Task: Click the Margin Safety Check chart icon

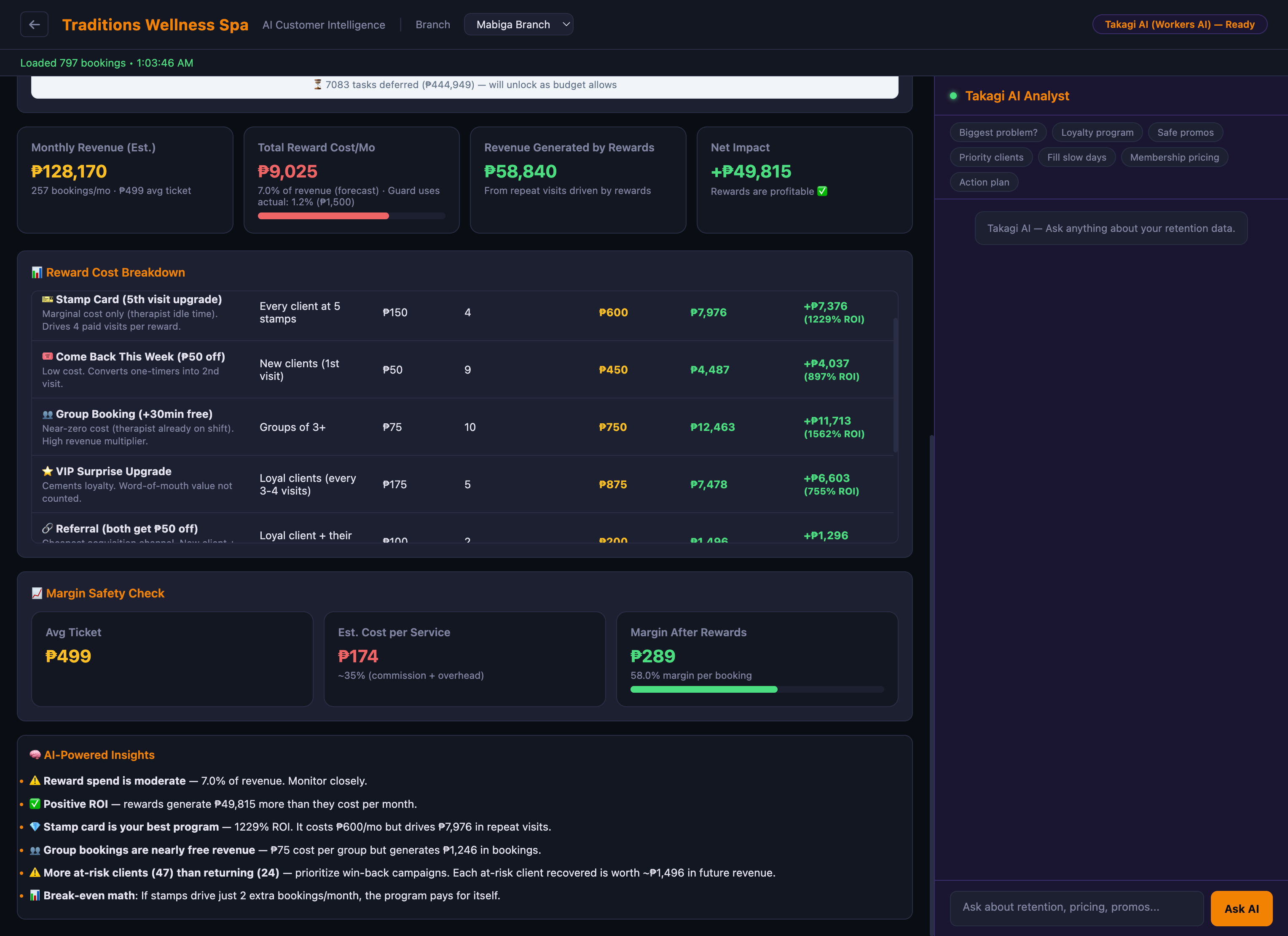Action: [37, 594]
